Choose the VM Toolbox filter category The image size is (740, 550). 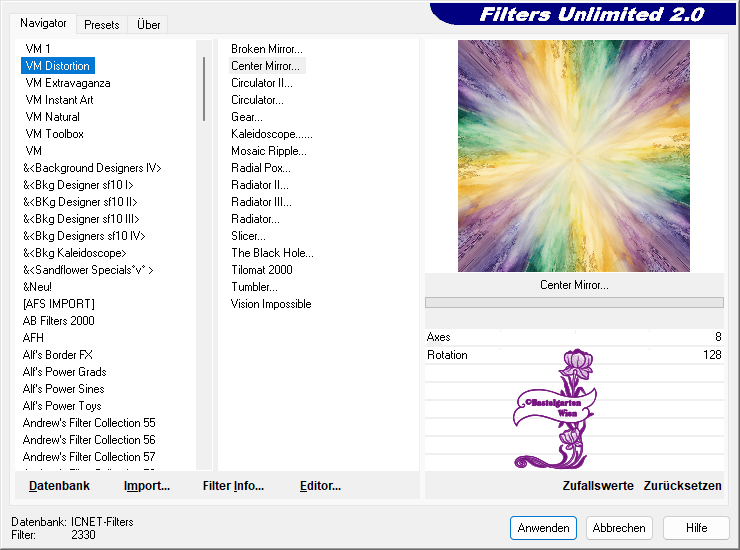55,134
